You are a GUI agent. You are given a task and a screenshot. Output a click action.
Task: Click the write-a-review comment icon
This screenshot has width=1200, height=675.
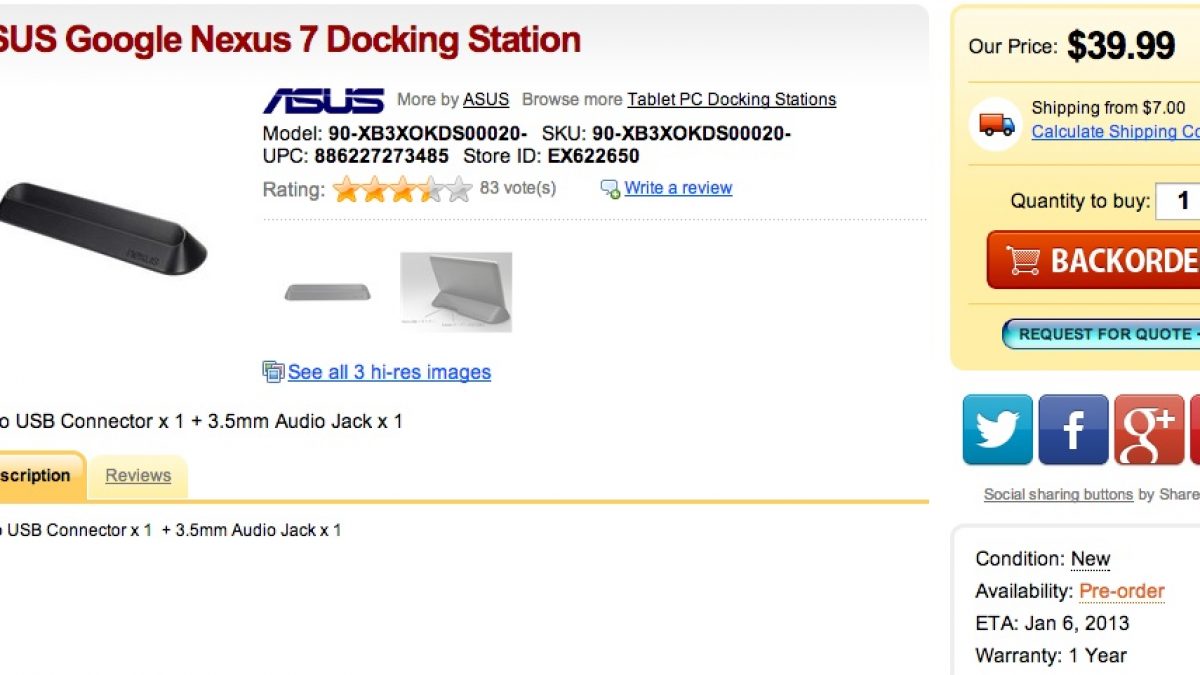[x=610, y=189]
